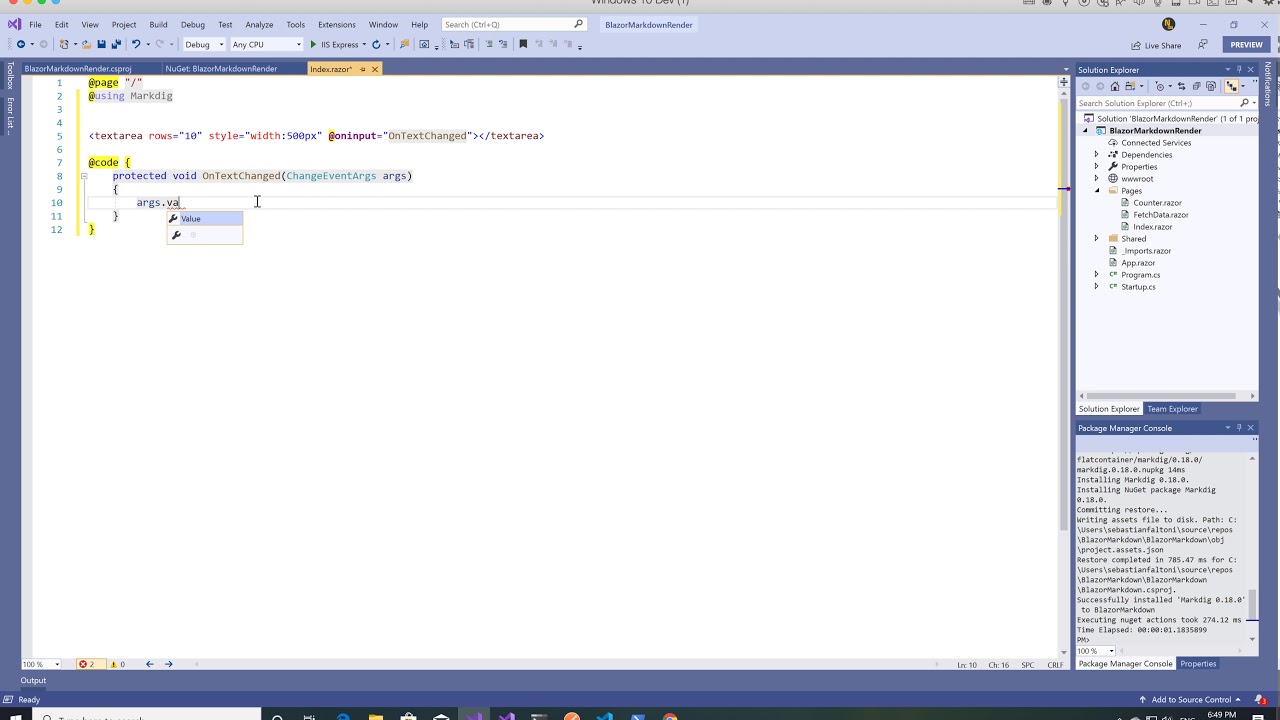This screenshot has height=720, width=1280.
Task: Click Add to Source Control
Action: pyautogui.click(x=1191, y=699)
